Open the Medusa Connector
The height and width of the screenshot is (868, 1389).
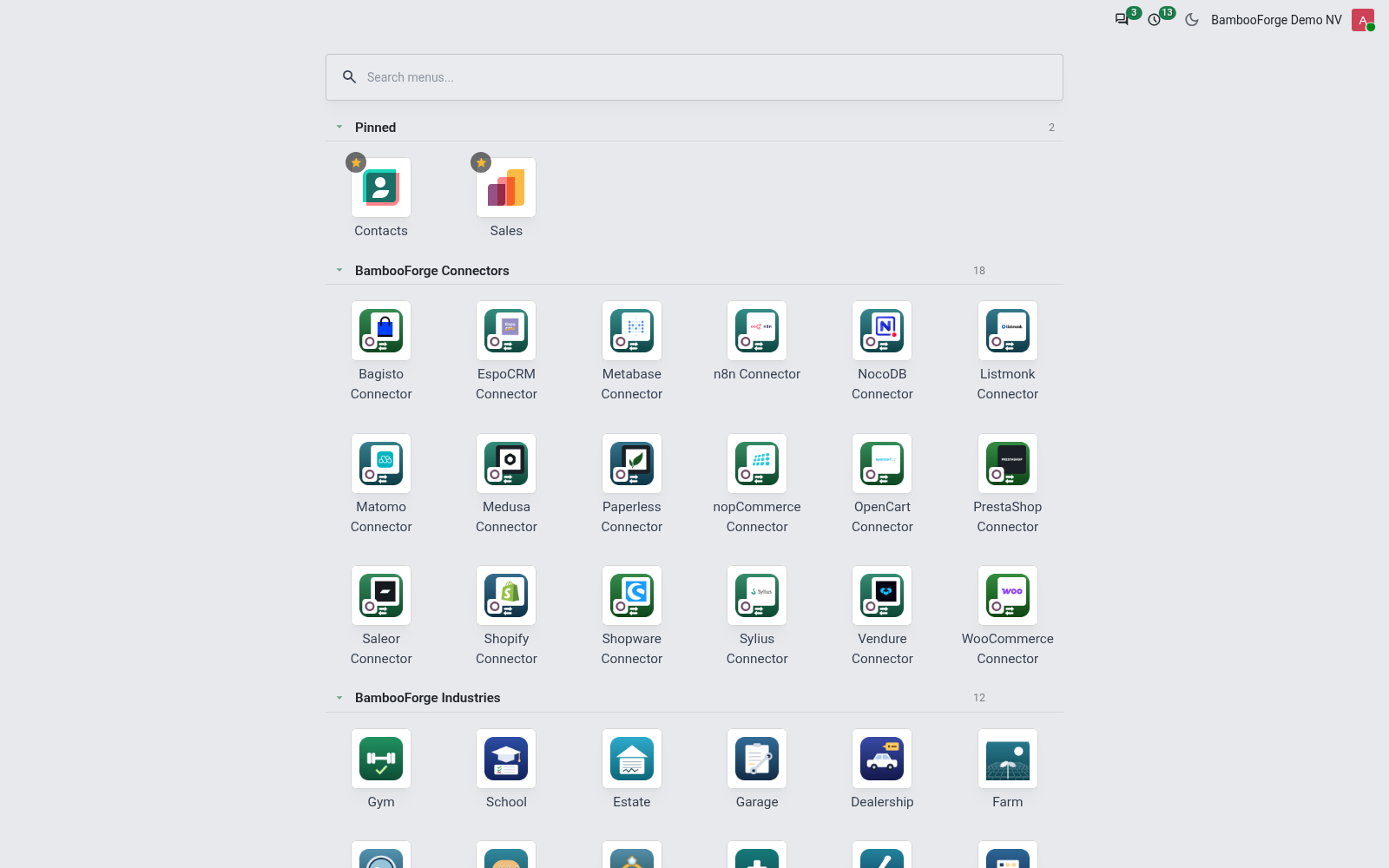pyautogui.click(x=506, y=464)
